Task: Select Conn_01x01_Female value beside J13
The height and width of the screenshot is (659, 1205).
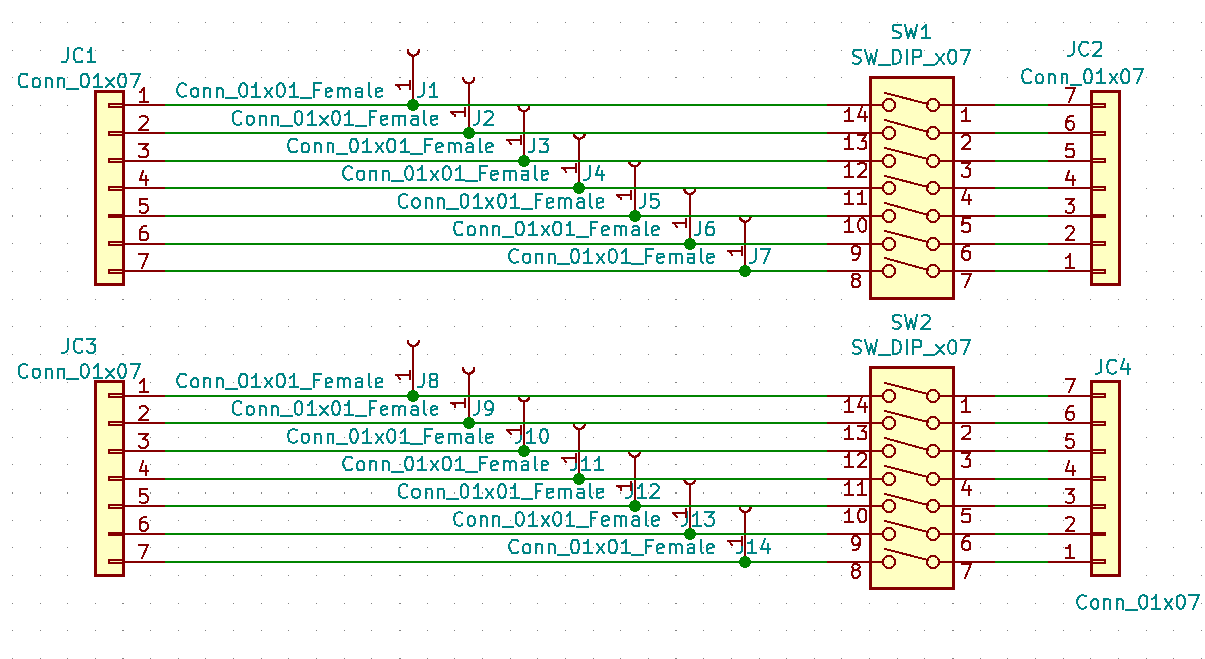Action: 557,519
